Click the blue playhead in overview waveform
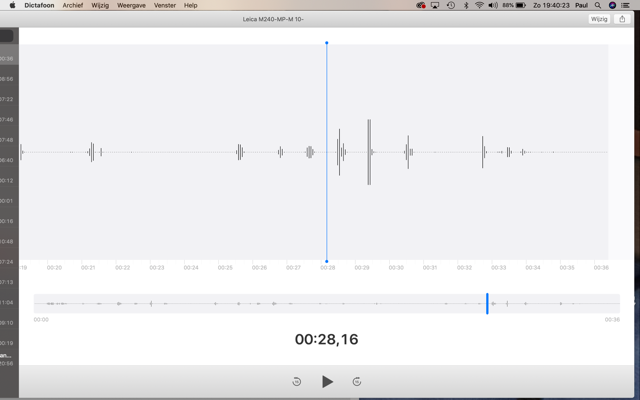The height and width of the screenshot is (400, 640). pyautogui.click(x=487, y=303)
